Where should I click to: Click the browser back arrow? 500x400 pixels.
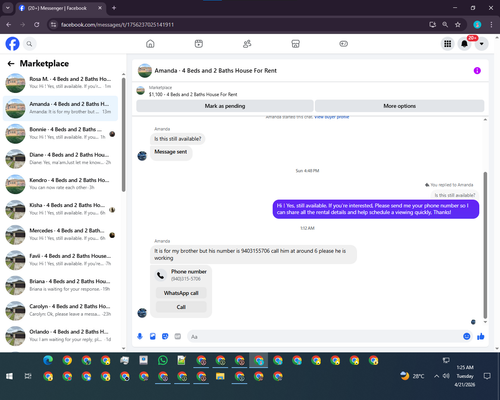click(x=9, y=25)
